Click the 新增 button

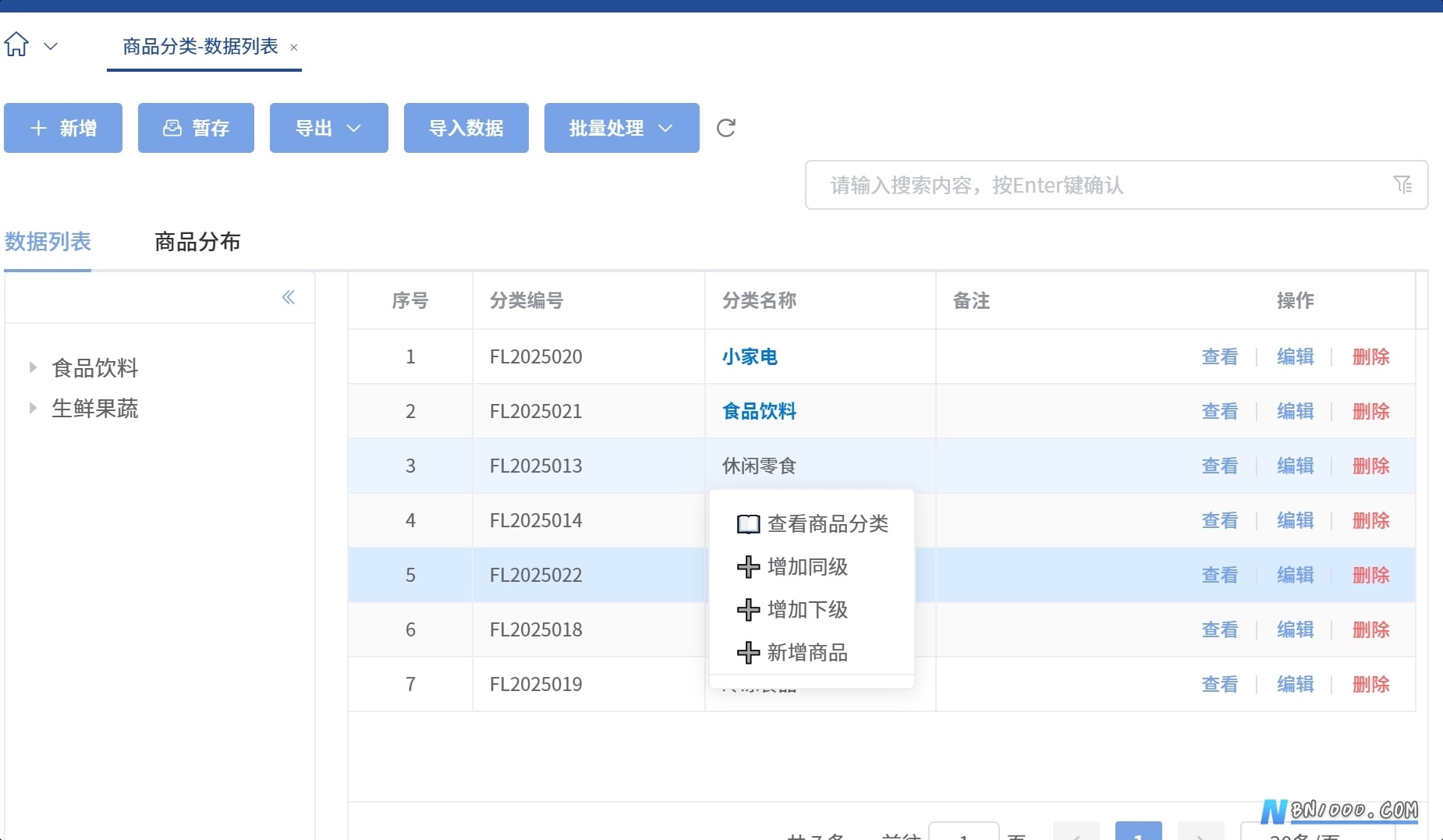click(x=63, y=128)
